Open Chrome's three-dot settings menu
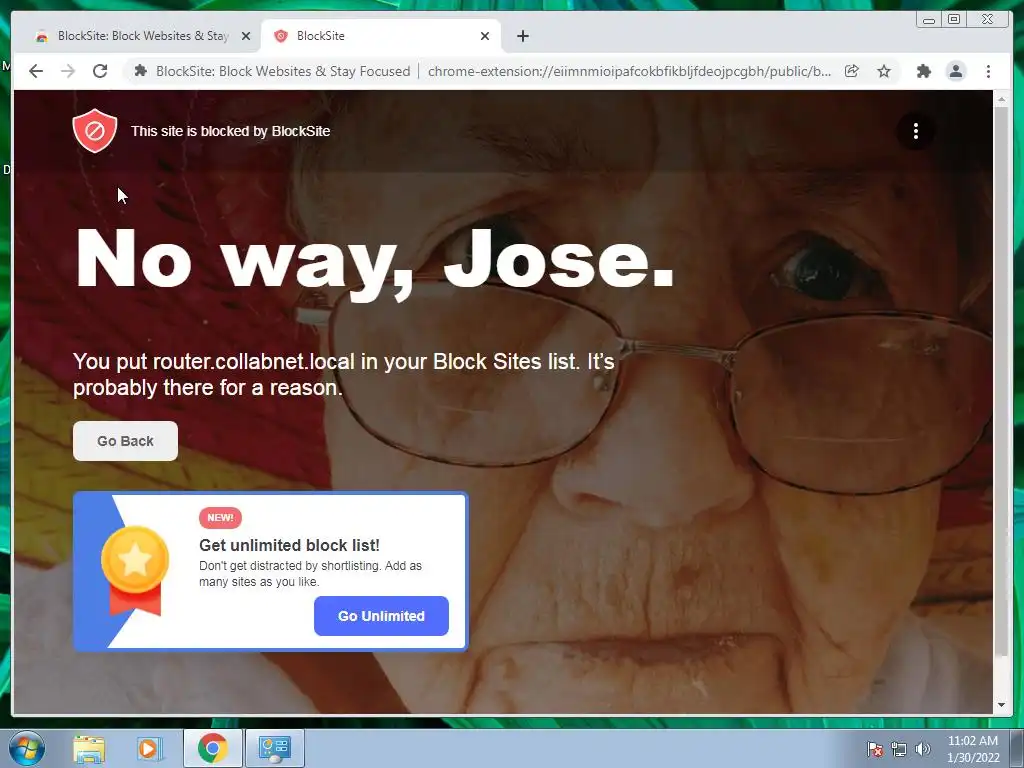Image resolution: width=1024 pixels, height=768 pixels. click(x=988, y=71)
